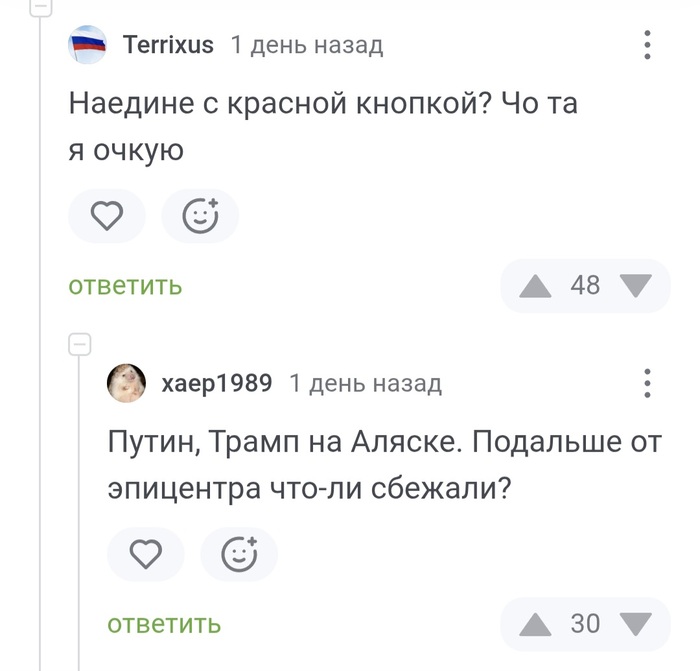
Task: Click the Russian flag avatar of Terrixus
Action: (x=87, y=45)
